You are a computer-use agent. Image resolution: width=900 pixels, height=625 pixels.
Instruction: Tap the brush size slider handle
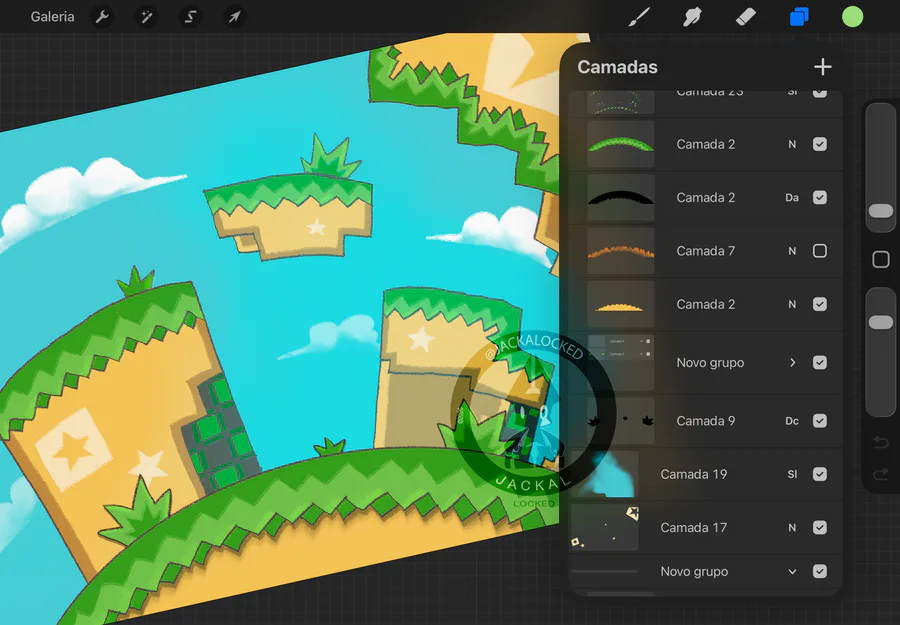880,211
